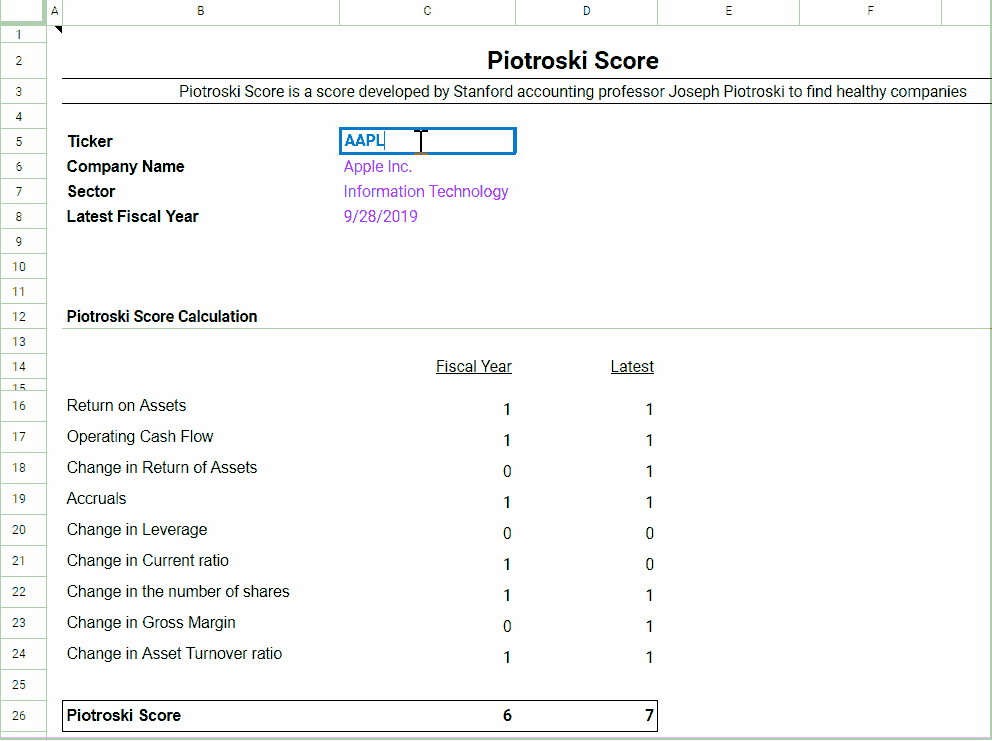This screenshot has width=992, height=741.
Task: Click Fiscal Year value for Accruals
Action: pos(507,502)
